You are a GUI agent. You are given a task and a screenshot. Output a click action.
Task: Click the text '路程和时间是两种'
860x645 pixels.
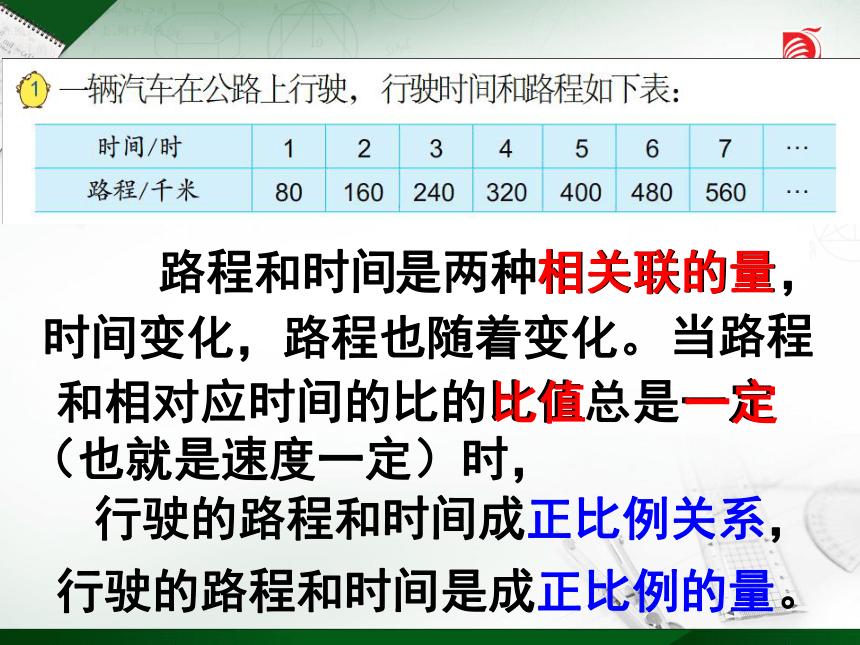coord(349,271)
